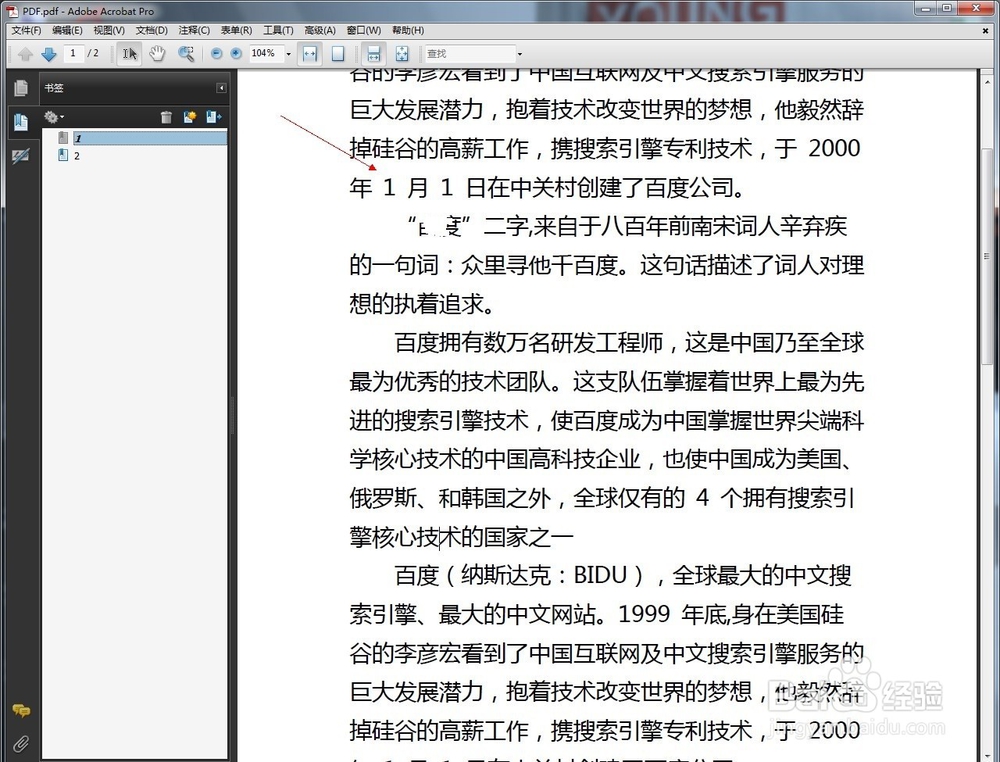The image size is (1000, 762).
Task: Open the Comments panel icon
Action: tap(21, 710)
